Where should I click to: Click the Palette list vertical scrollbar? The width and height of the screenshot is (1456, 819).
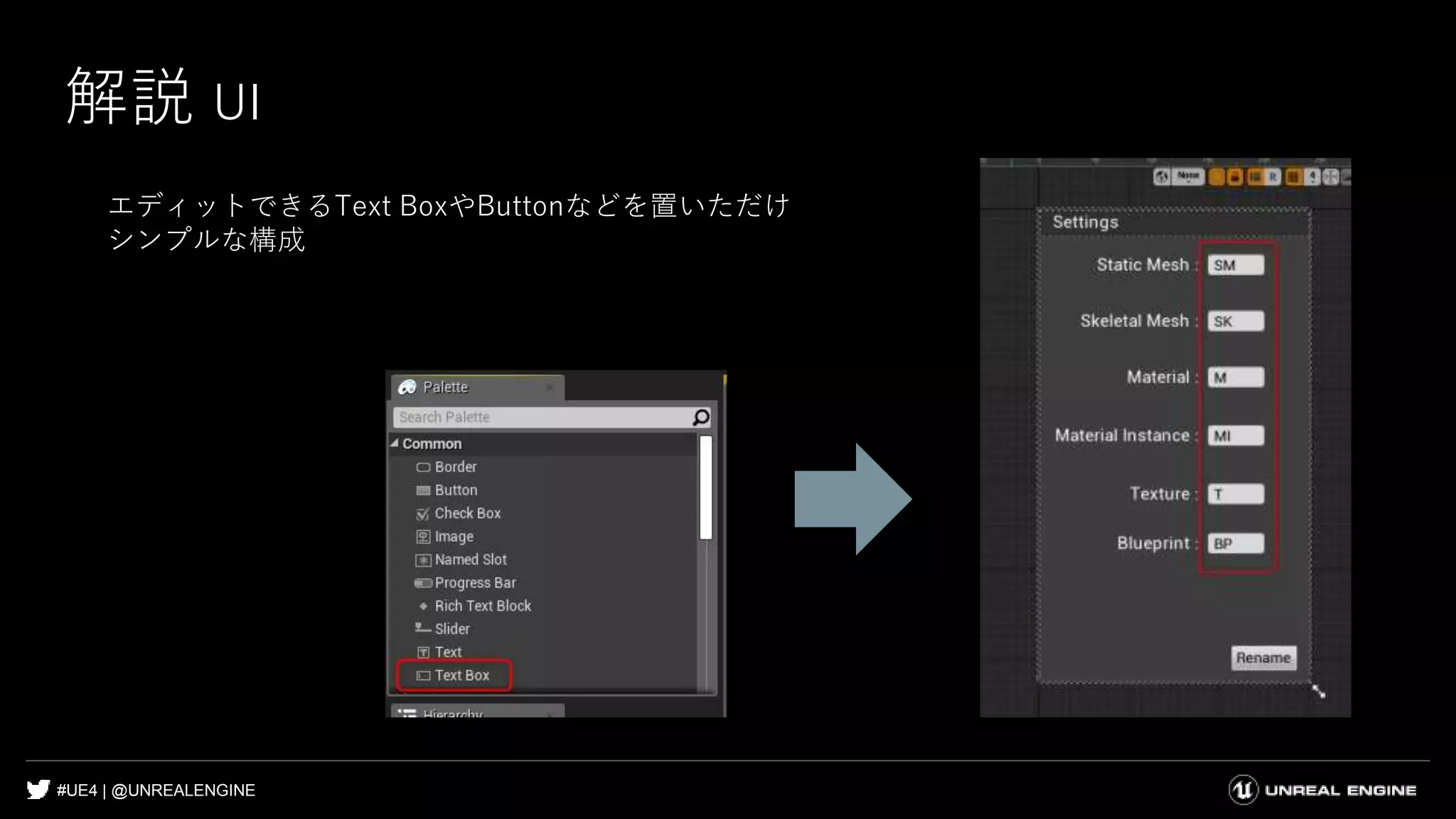pyautogui.click(x=705, y=488)
